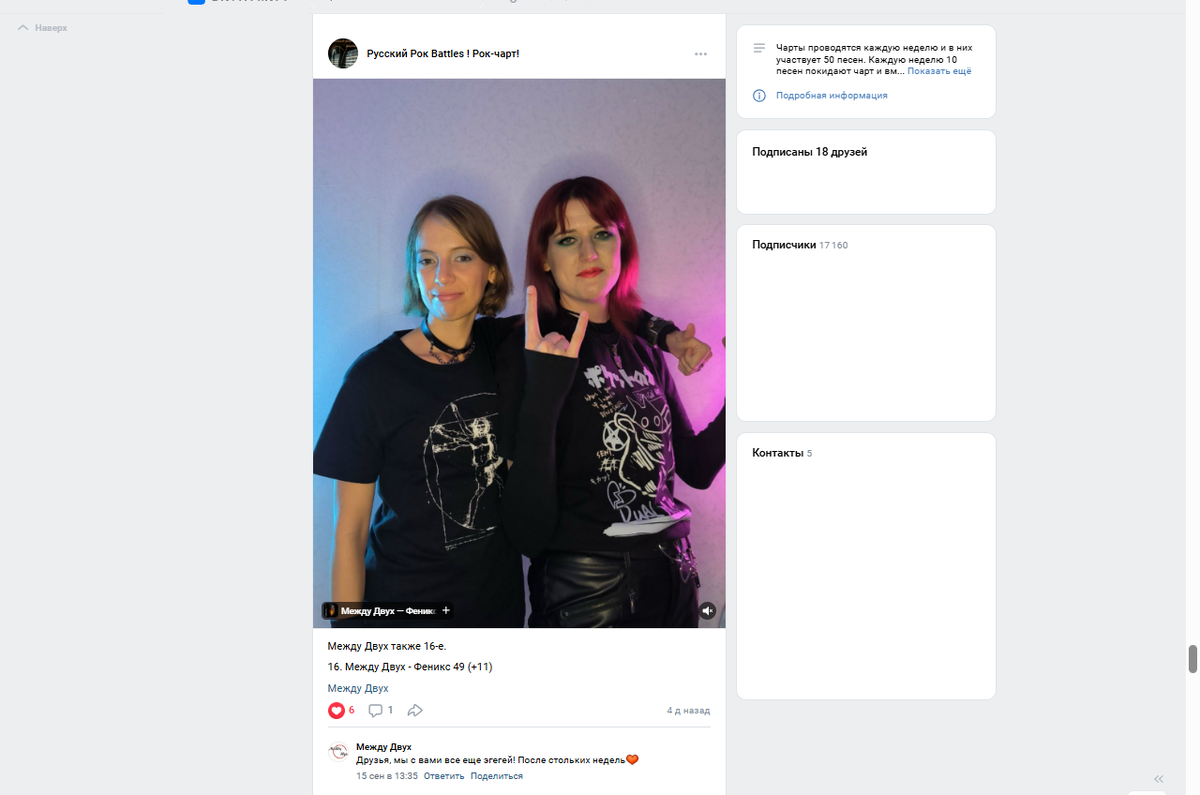Viewport: 1200px width, 795px height.
Task: Open the three-dots post options menu
Action: click(x=700, y=54)
